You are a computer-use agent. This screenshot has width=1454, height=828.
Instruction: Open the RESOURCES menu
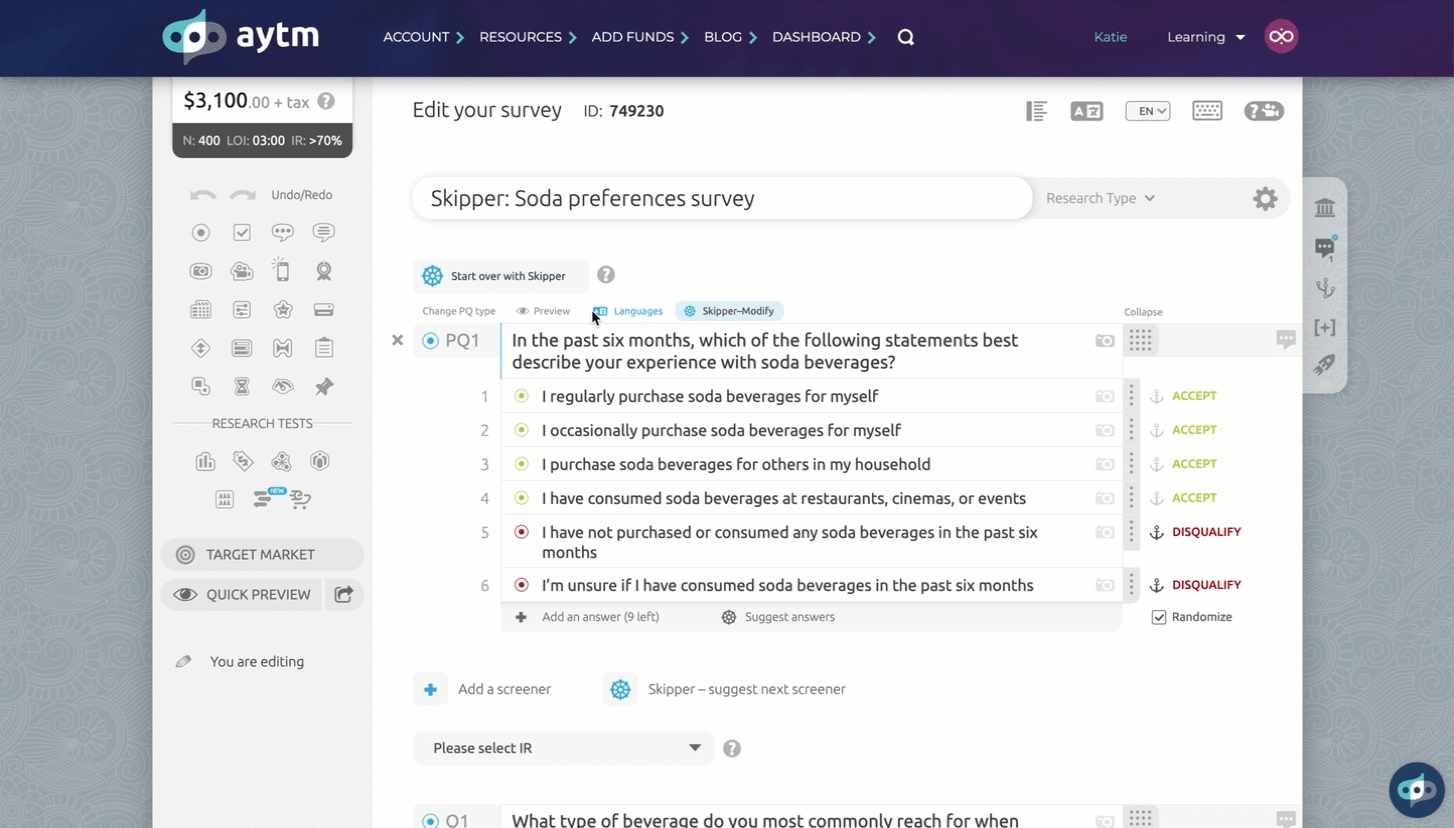click(x=520, y=37)
